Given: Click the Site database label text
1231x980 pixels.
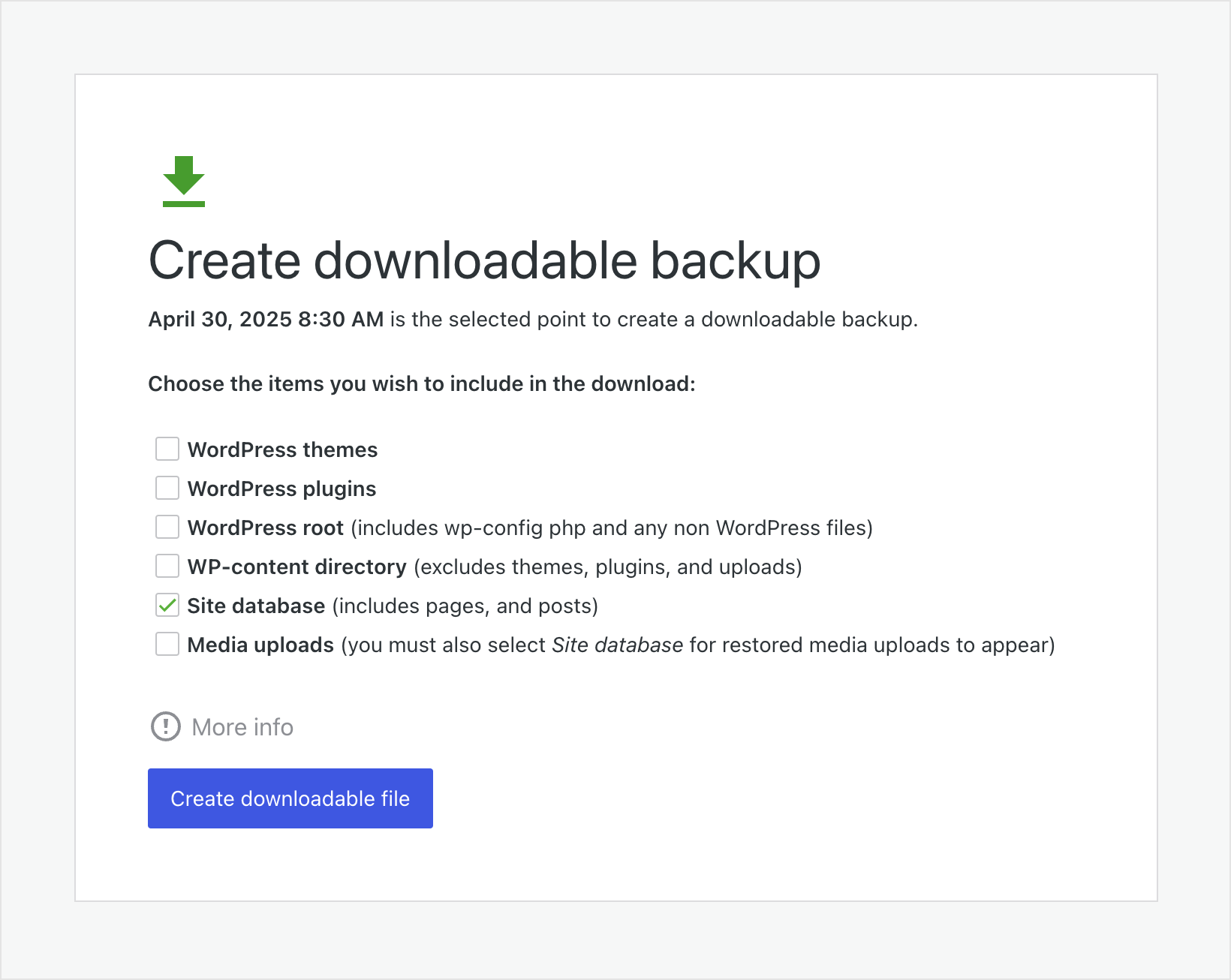Looking at the screenshot, I should (x=256, y=605).
